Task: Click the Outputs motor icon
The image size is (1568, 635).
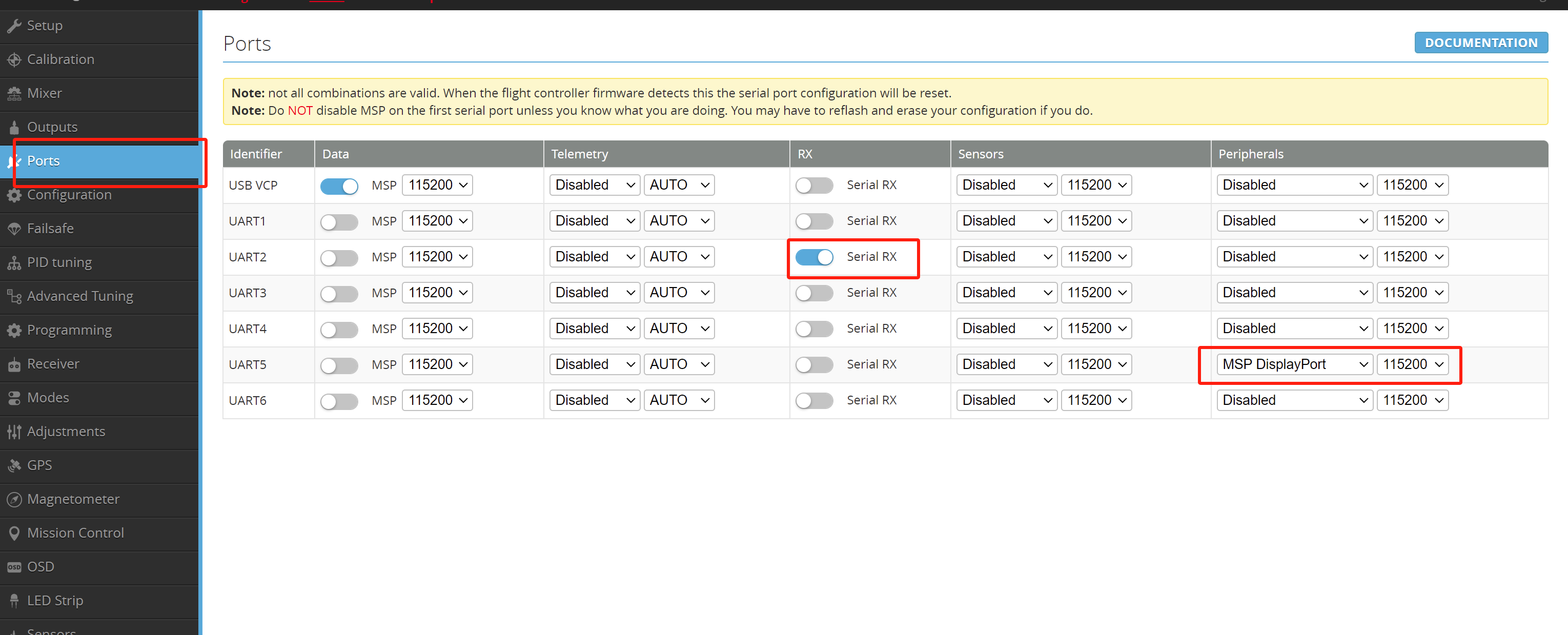Action: (14, 127)
